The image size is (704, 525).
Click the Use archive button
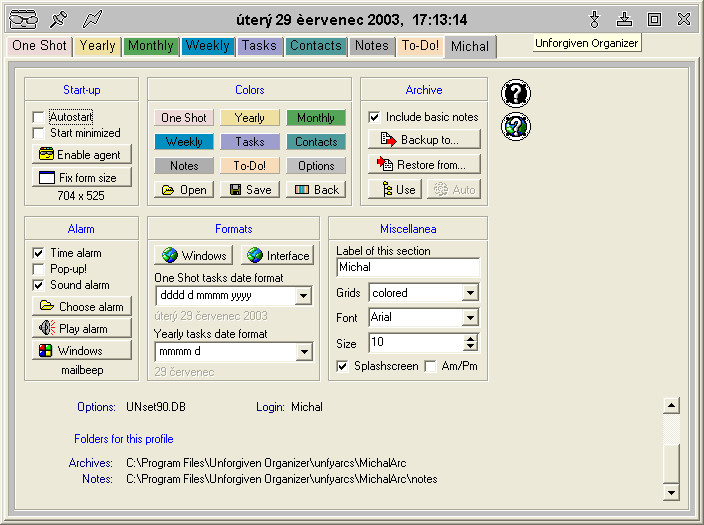click(x=395, y=190)
